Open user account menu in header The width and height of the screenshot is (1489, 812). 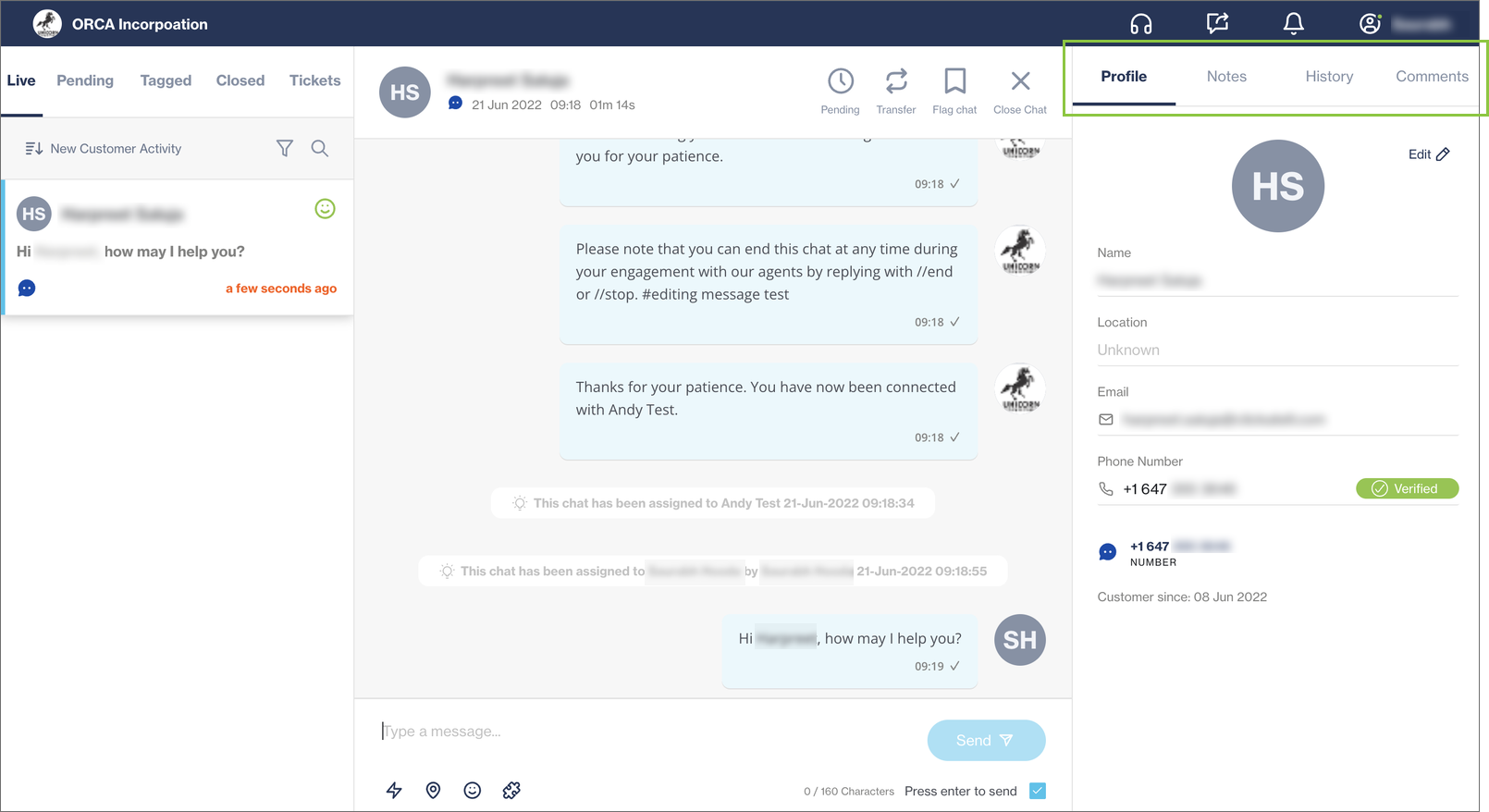[x=1370, y=24]
